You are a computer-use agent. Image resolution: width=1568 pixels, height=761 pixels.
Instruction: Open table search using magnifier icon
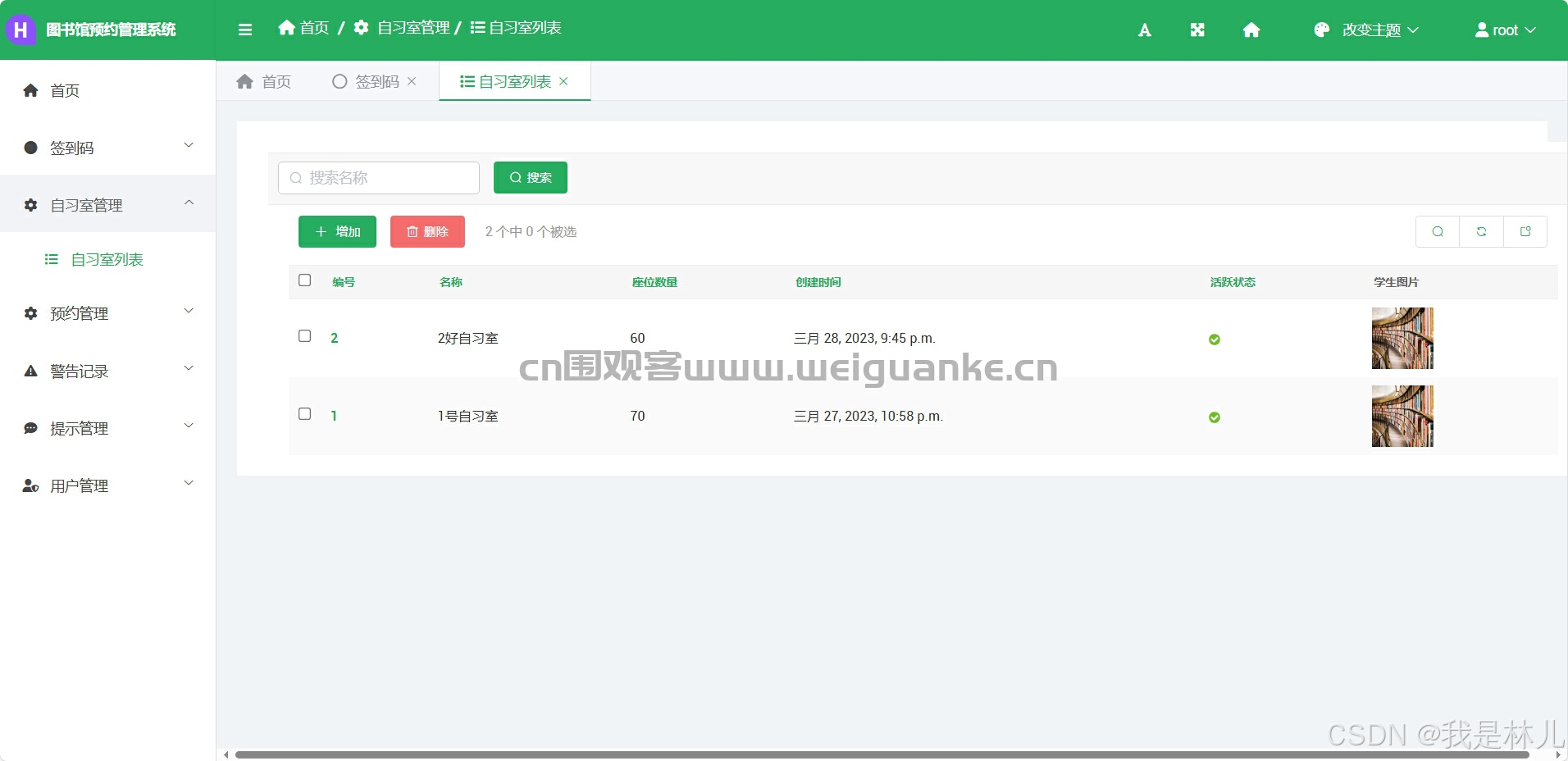[1438, 231]
